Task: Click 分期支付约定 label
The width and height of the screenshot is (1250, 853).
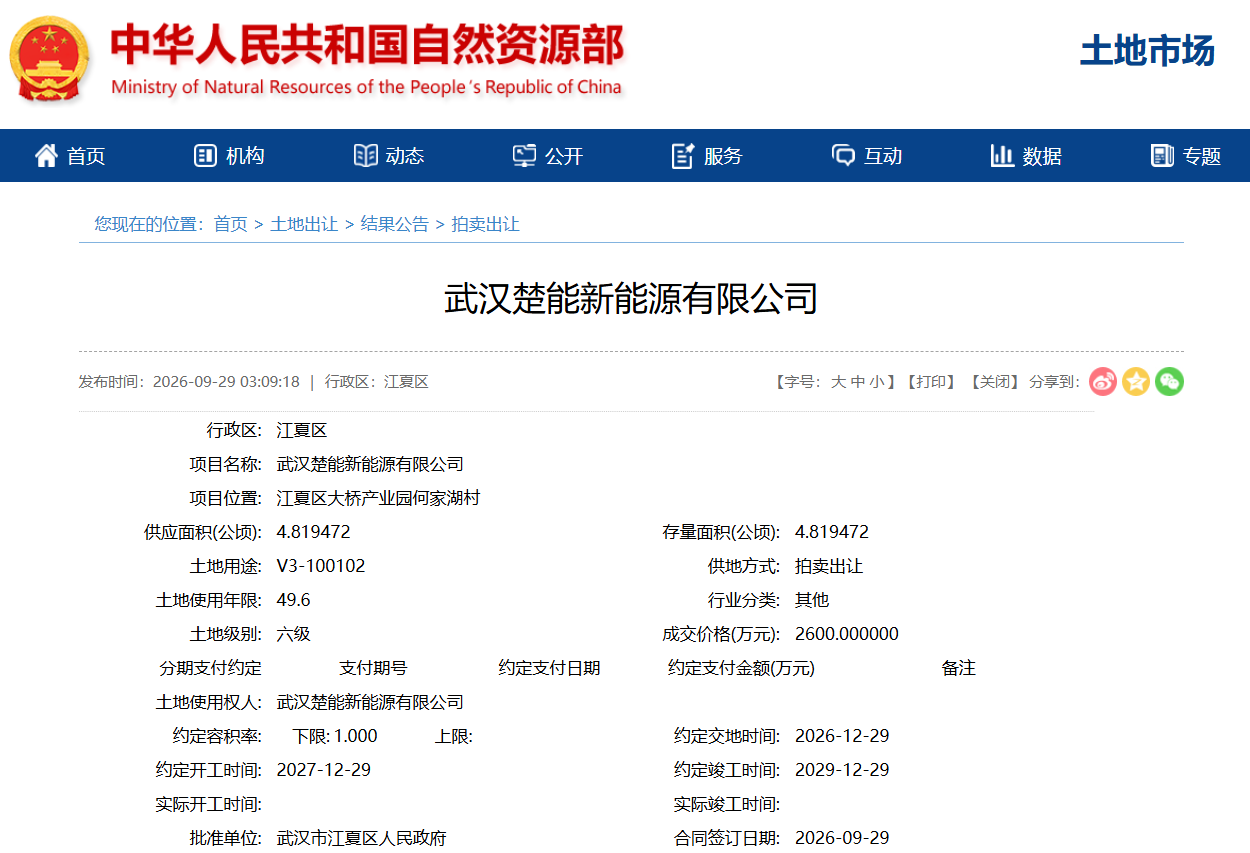Action: [210, 668]
